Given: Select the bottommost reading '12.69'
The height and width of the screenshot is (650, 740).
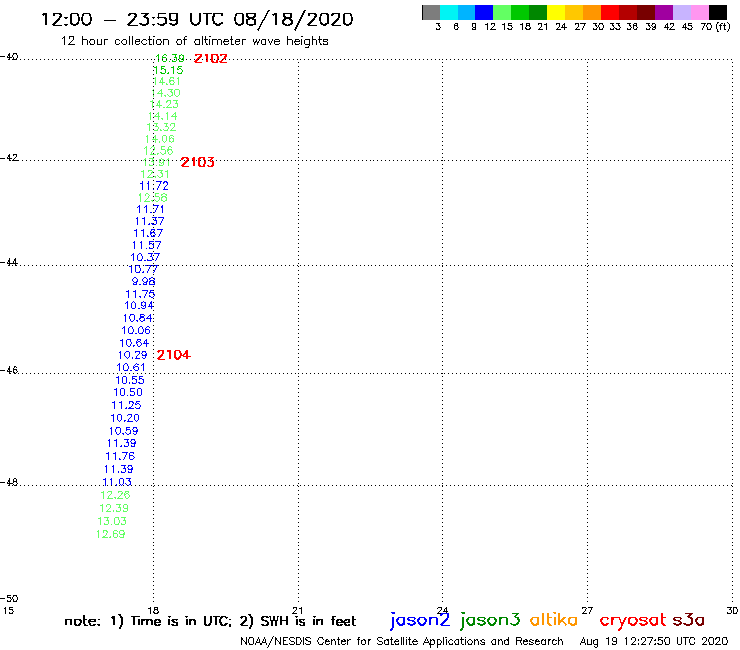Looking at the screenshot, I should [x=110, y=534].
